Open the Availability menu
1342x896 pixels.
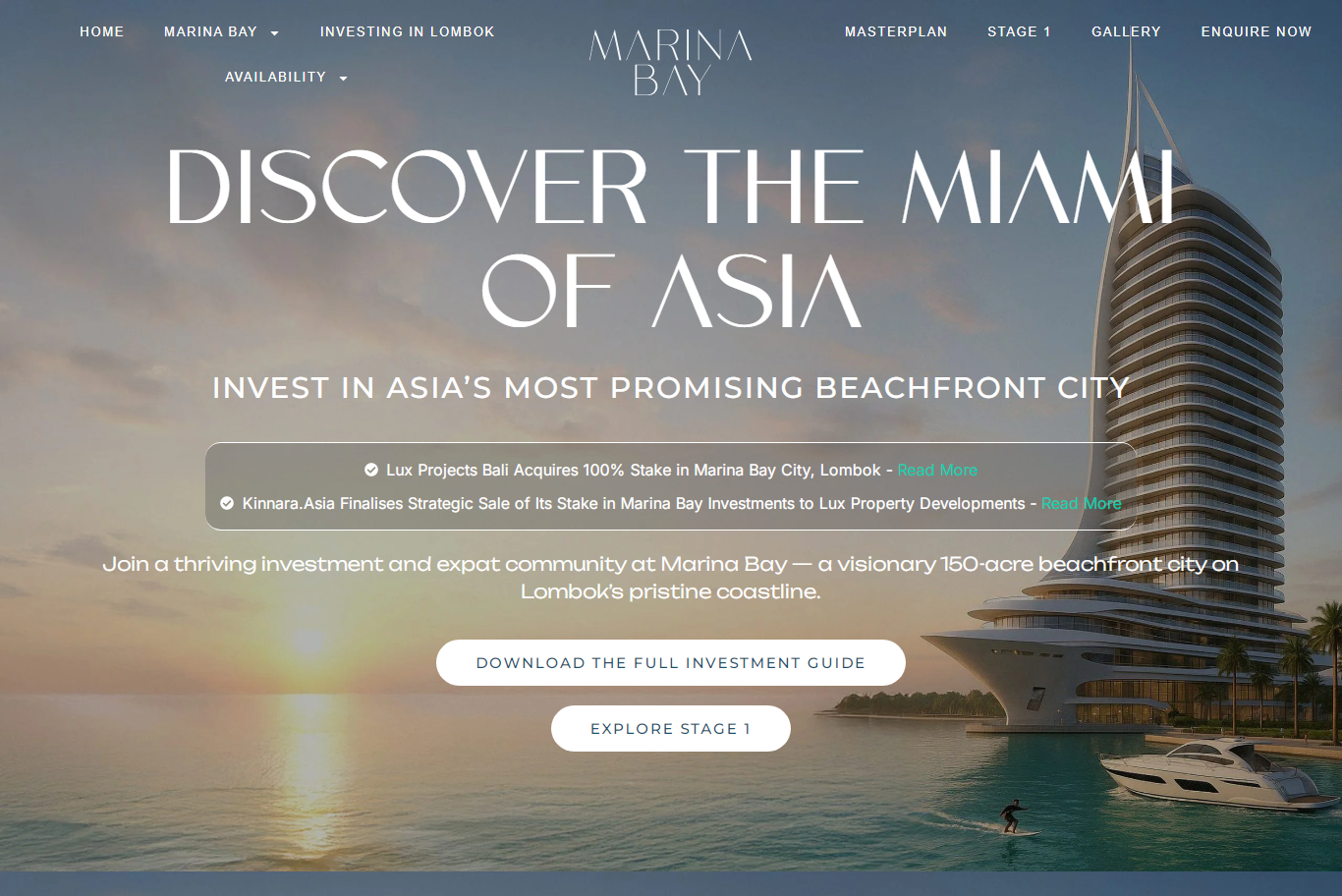[275, 77]
